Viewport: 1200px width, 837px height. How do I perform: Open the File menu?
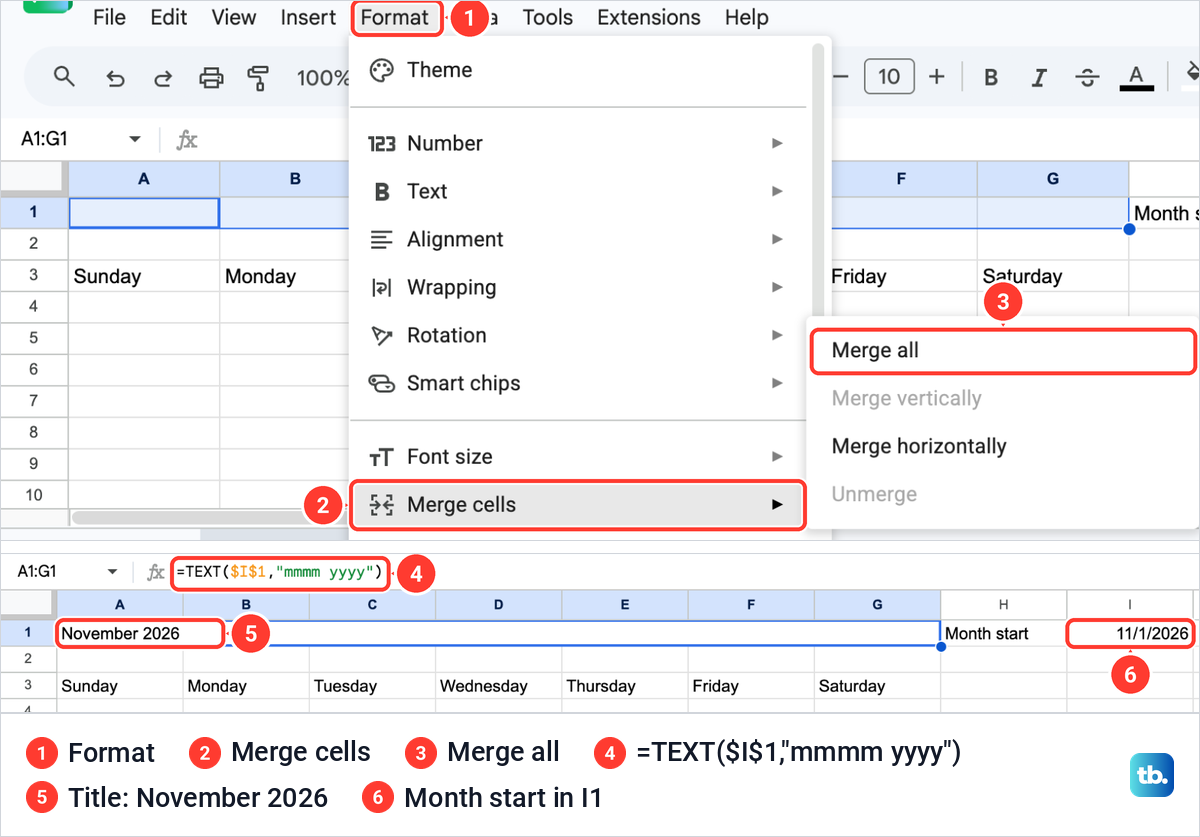[x=109, y=17]
